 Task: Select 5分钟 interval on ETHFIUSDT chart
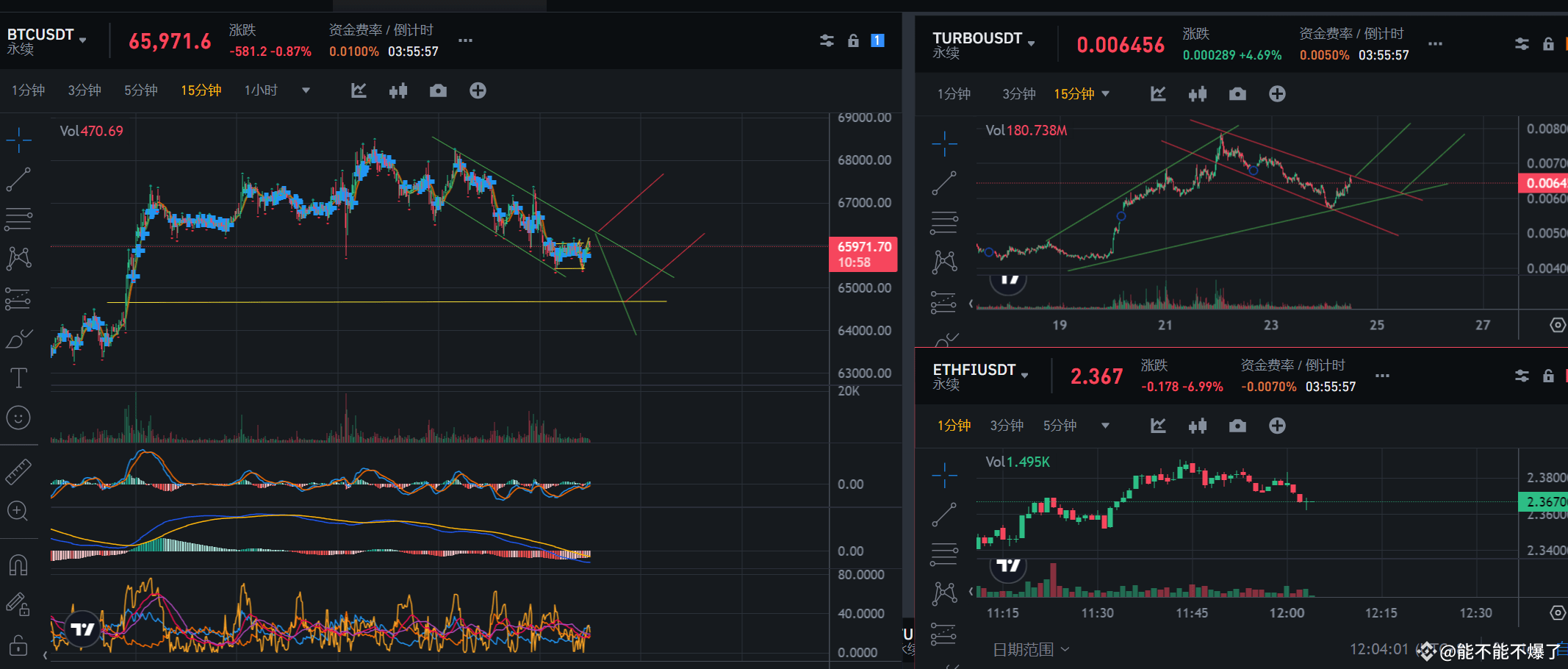1060,426
